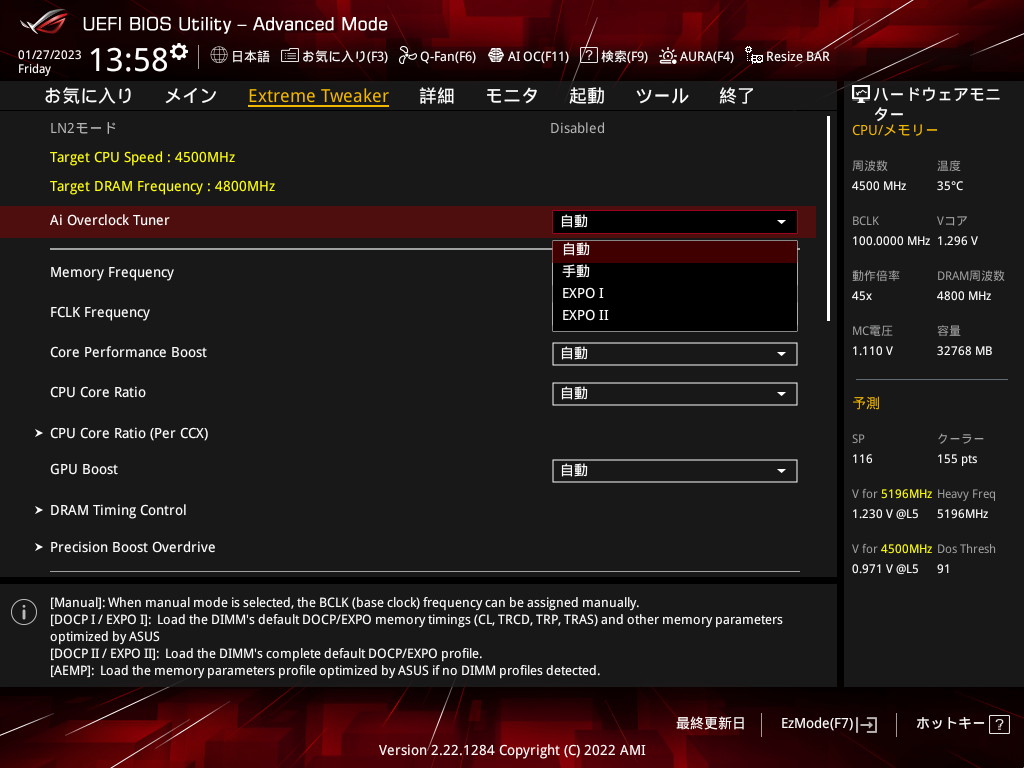Click the ROG logo icon
1024x768 pixels.
(43, 22)
